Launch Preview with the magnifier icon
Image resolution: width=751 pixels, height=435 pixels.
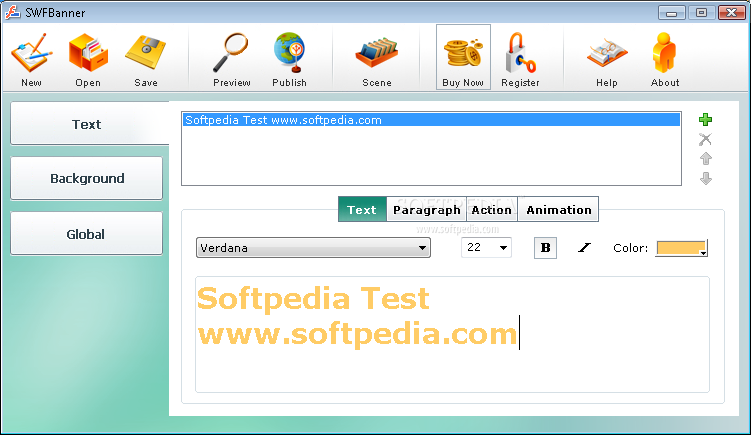tap(231, 52)
